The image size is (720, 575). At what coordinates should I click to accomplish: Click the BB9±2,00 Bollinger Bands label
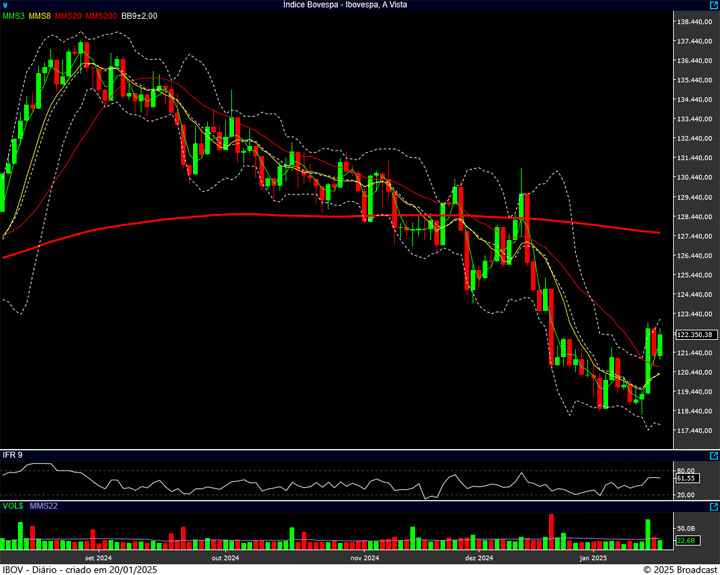(x=140, y=16)
